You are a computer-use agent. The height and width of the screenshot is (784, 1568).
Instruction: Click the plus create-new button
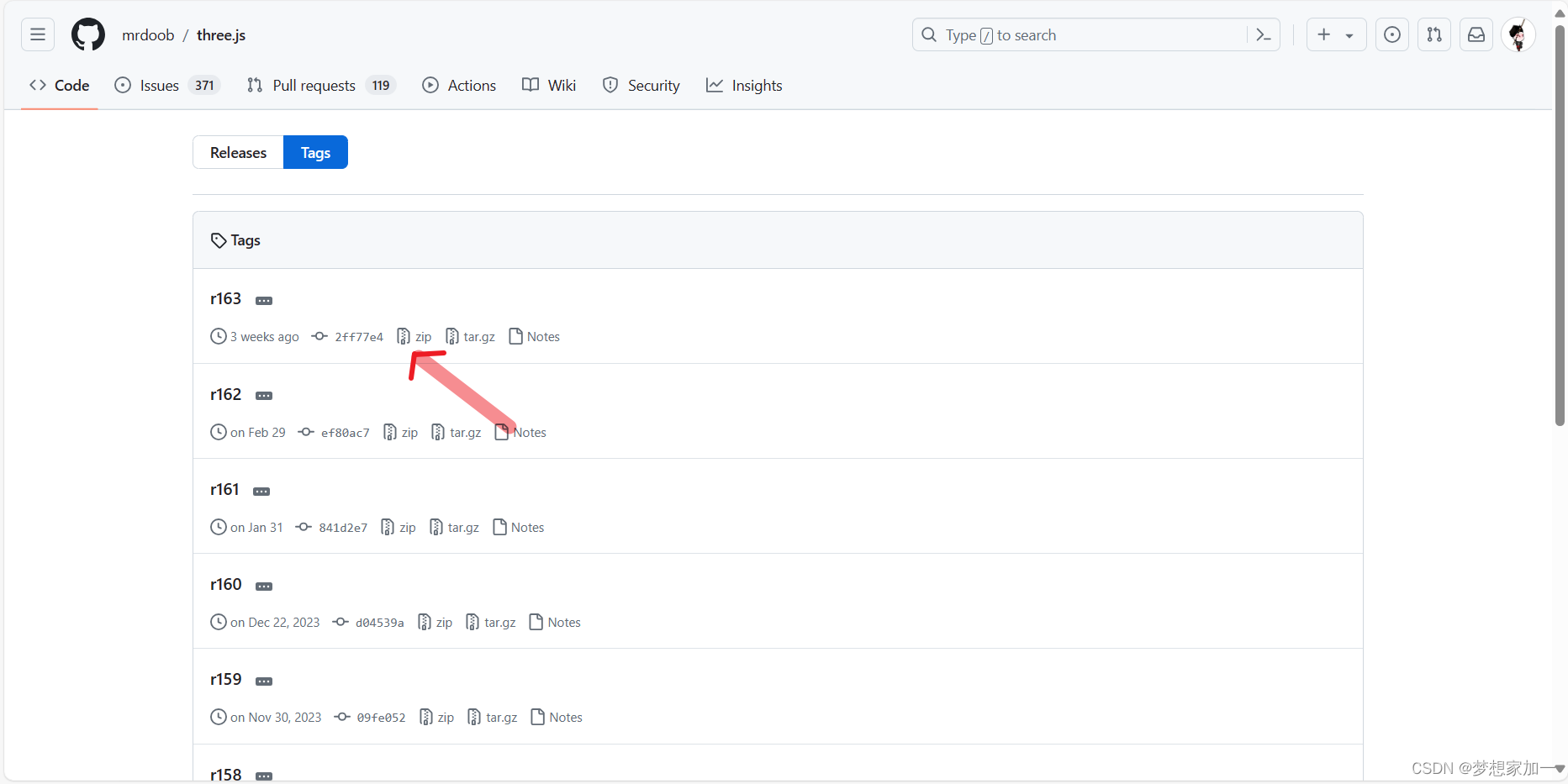pyautogui.click(x=1324, y=34)
